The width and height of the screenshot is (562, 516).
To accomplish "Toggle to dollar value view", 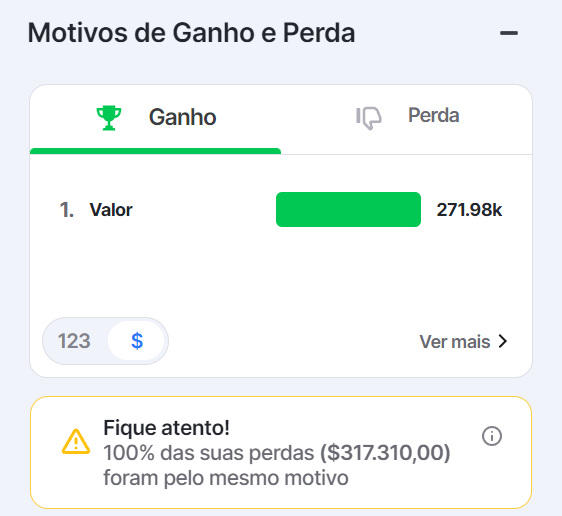I will coord(137,341).
